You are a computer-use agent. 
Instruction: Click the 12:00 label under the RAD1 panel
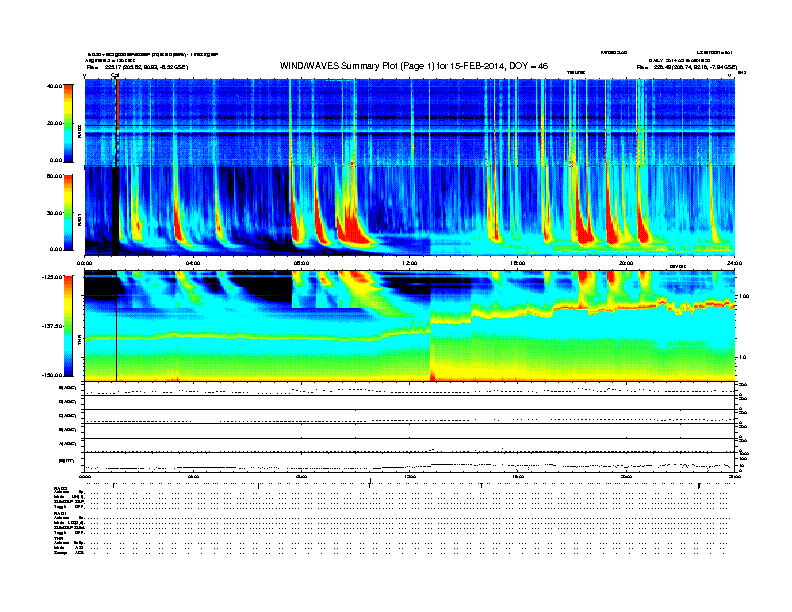click(x=410, y=263)
